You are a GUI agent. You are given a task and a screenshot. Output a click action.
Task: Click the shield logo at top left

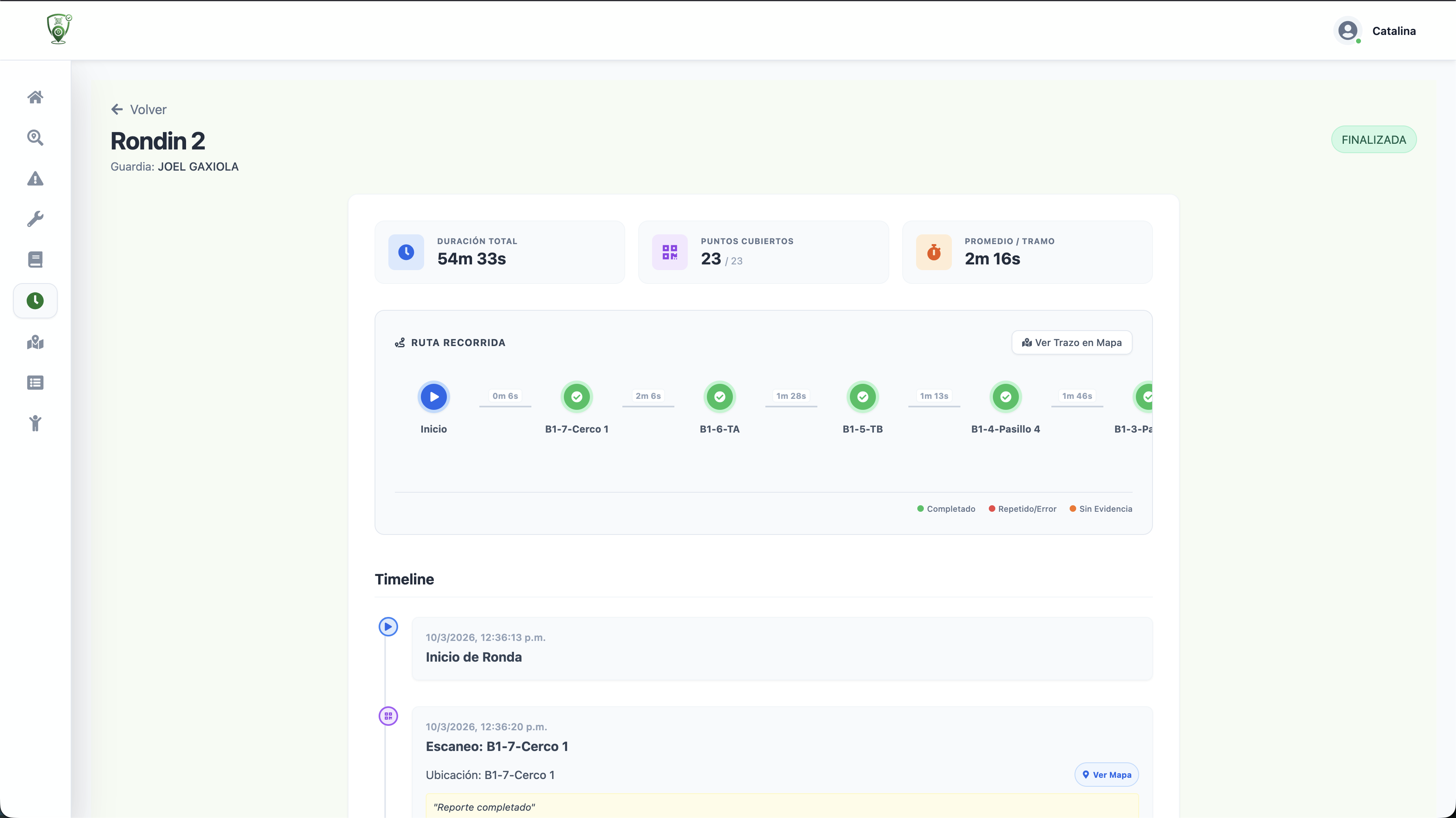[59, 29]
